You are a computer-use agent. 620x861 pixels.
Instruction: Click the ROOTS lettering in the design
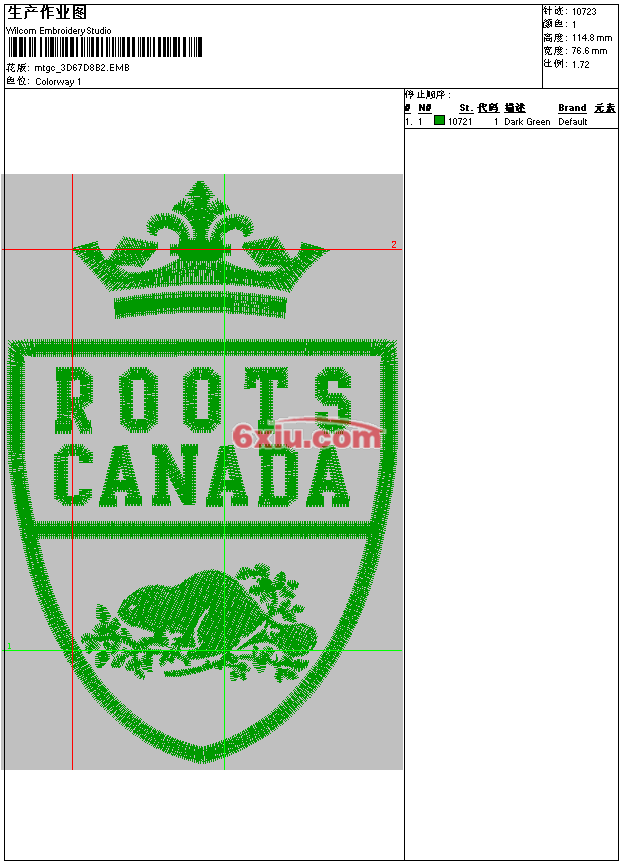203,401
